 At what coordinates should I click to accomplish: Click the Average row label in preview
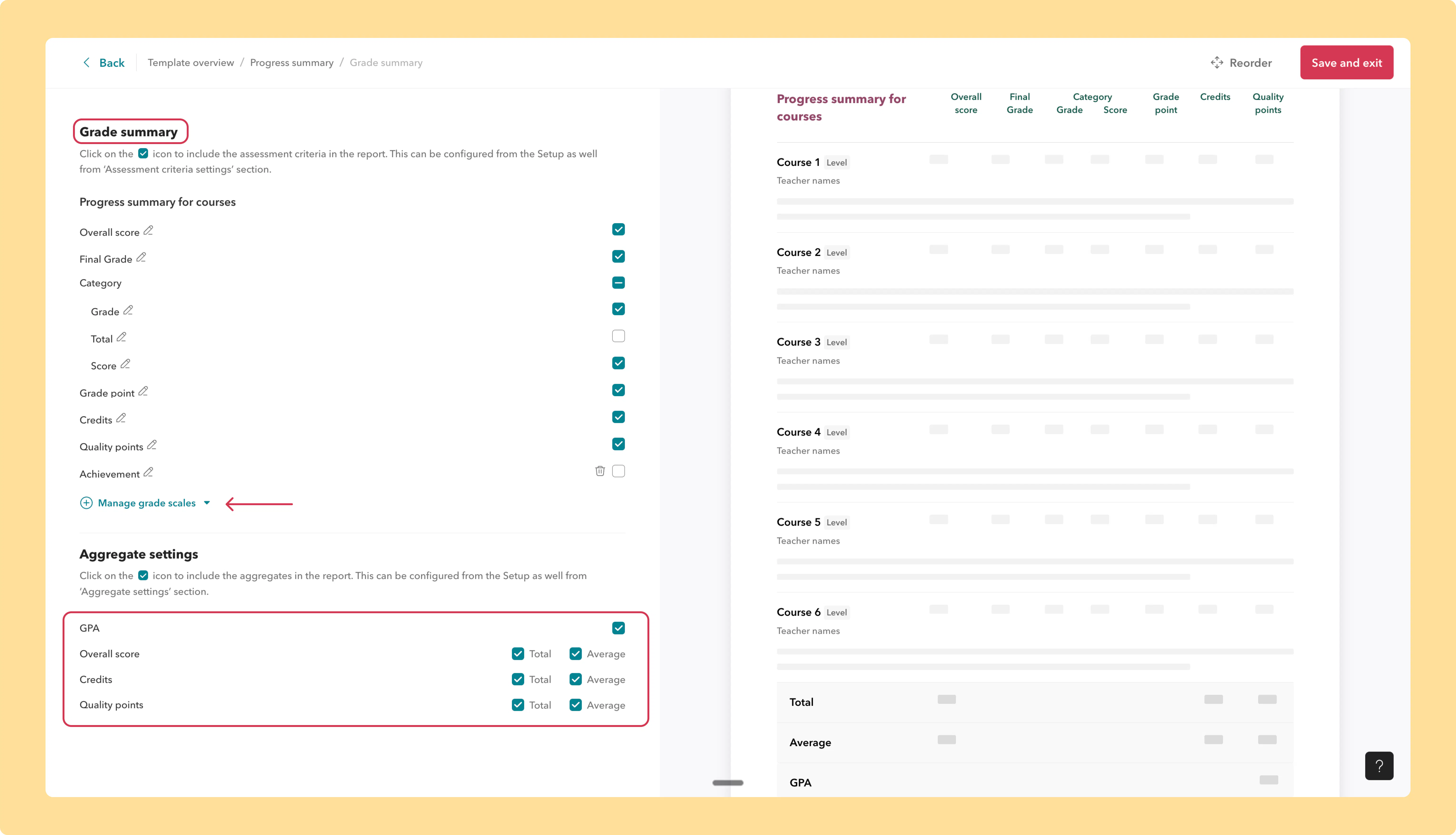(x=810, y=743)
